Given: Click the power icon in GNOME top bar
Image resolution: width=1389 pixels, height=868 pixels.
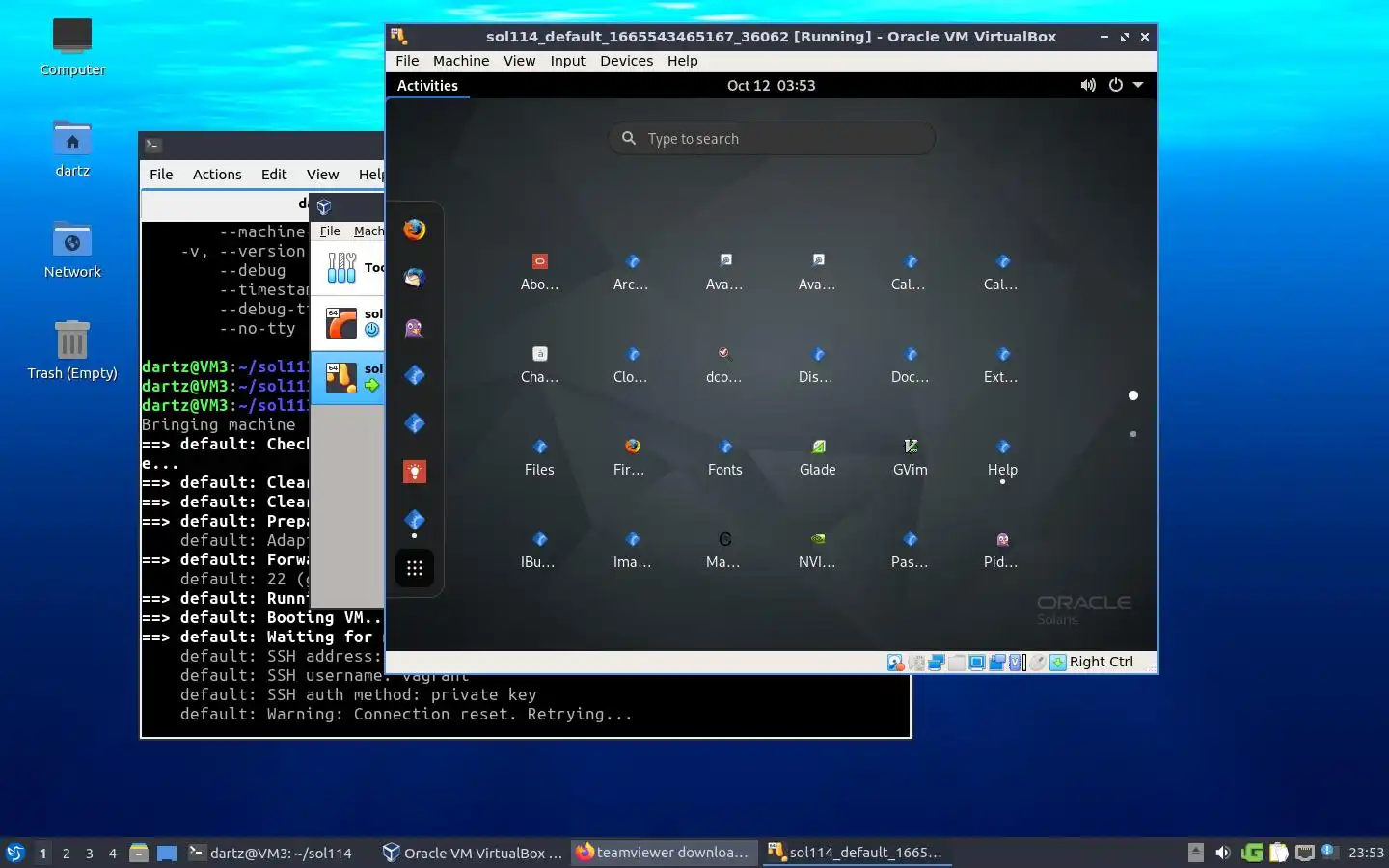Looking at the screenshot, I should (x=1116, y=85).
